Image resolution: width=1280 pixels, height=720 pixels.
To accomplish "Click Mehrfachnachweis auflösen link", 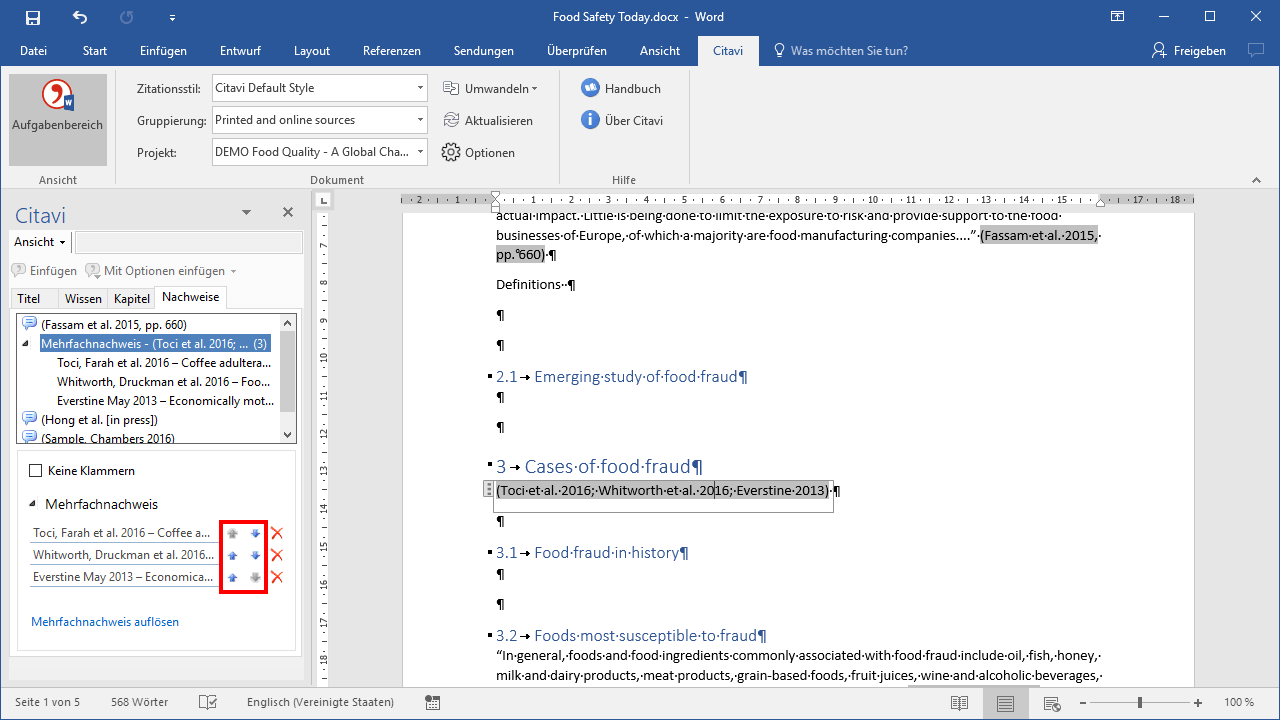I will point(105,622).
